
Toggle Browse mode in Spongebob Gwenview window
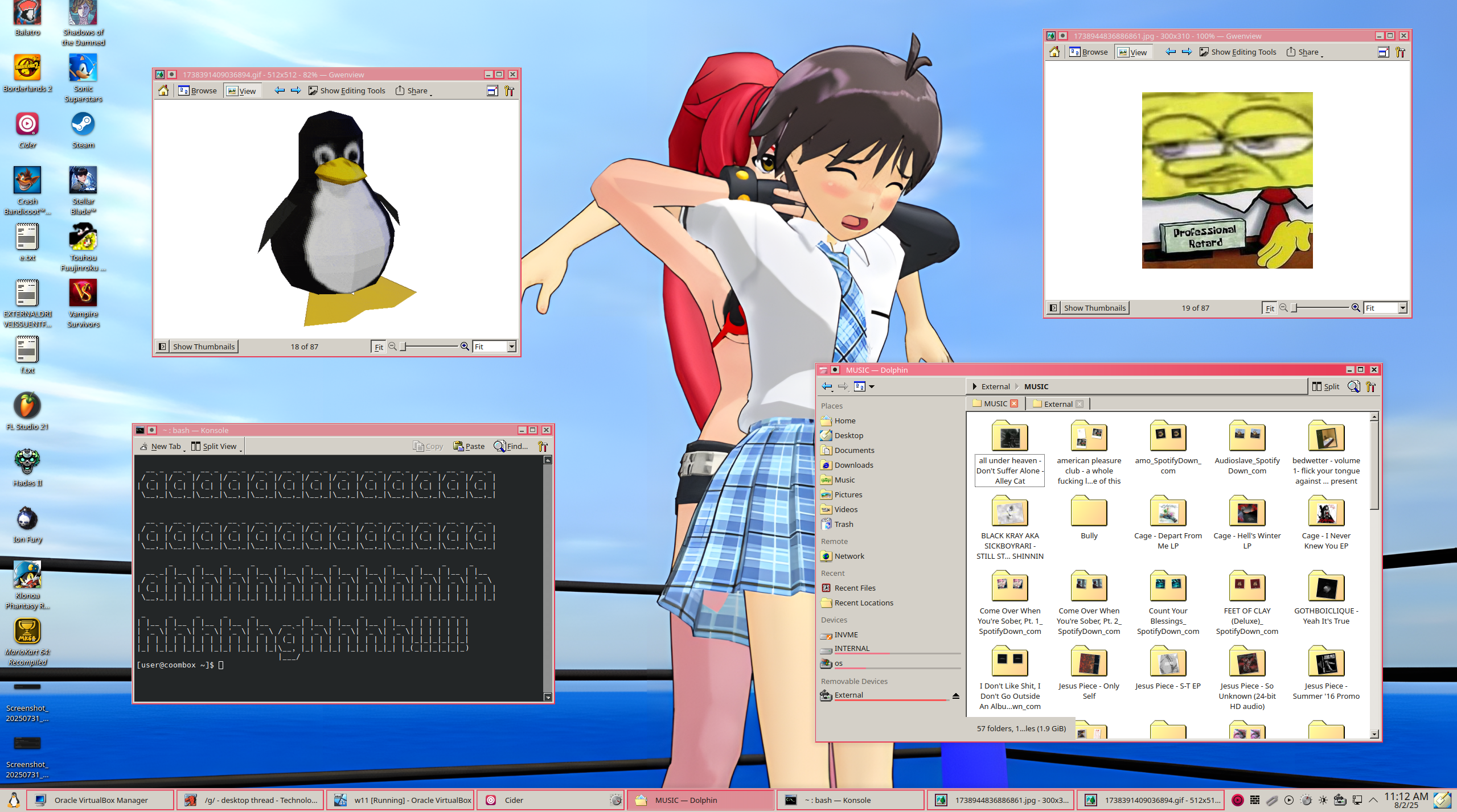pyautogui.click(x=1089, y=52)
